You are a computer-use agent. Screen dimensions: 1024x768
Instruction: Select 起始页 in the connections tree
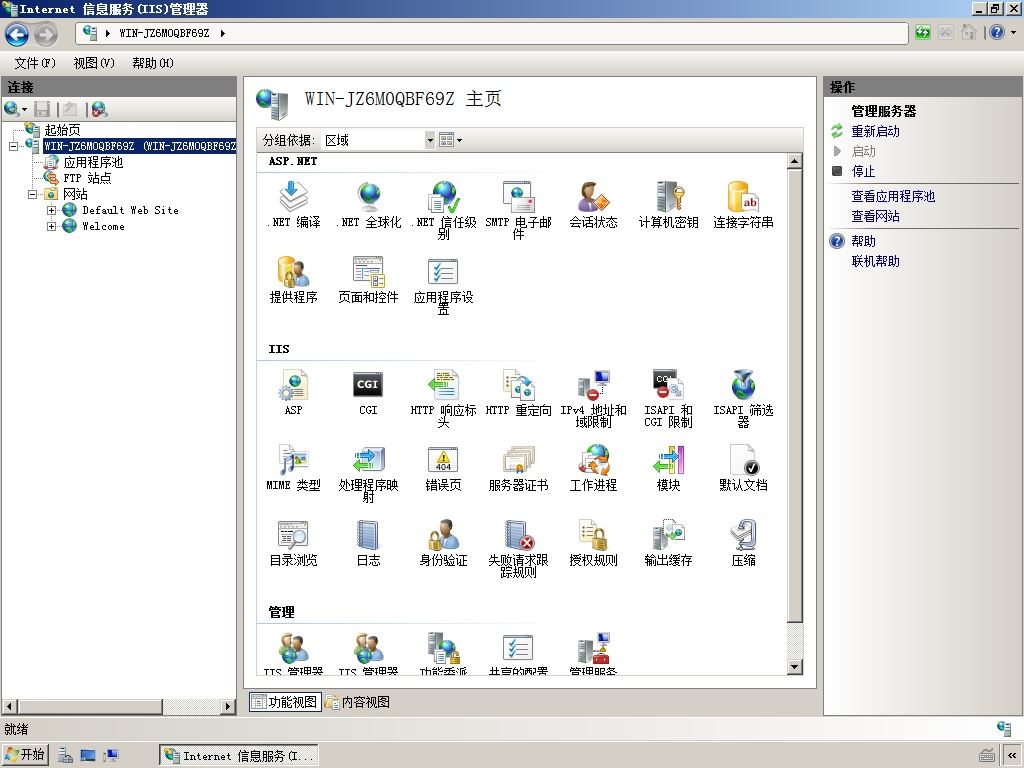[x=62, y=130]
